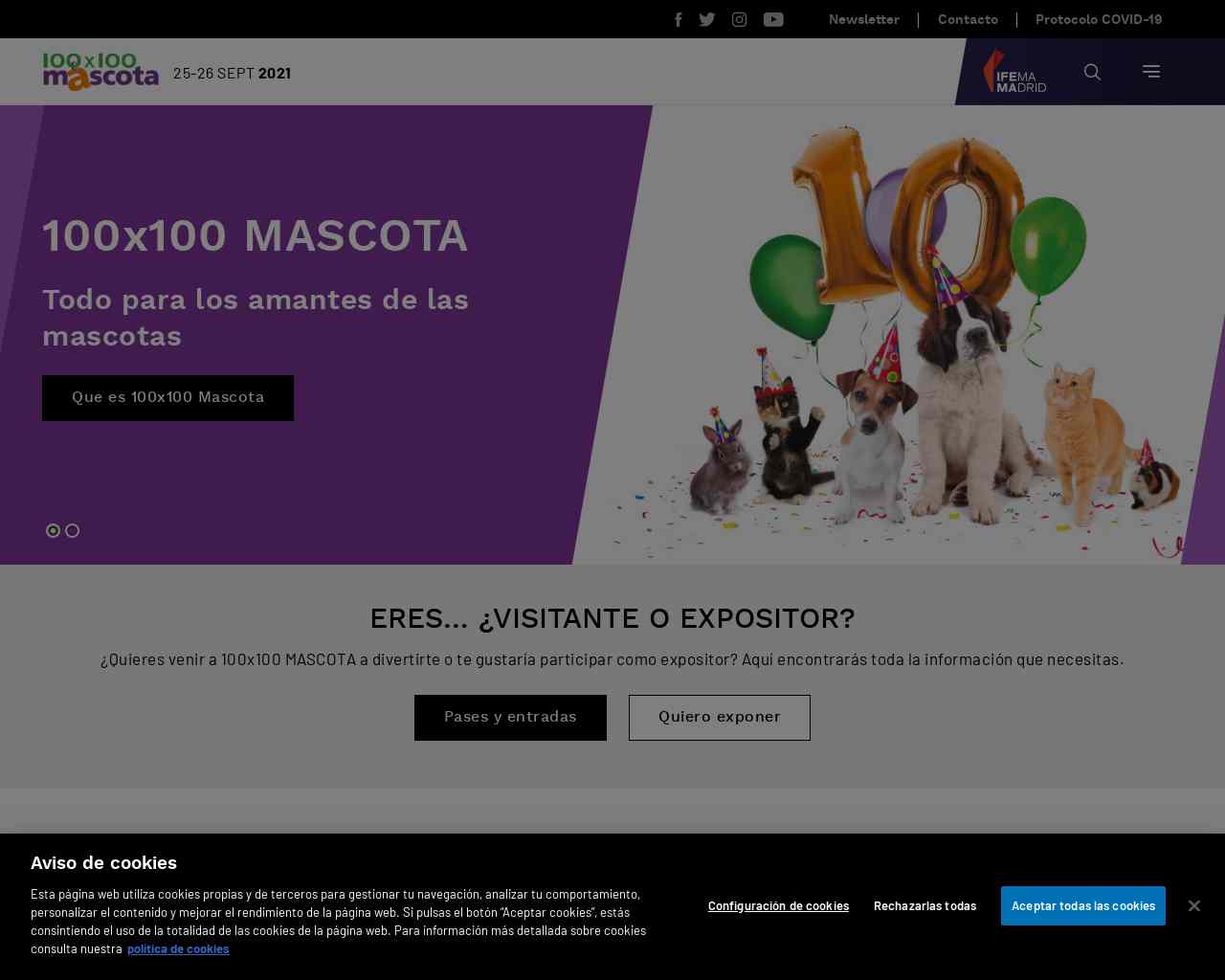Click the 25-26 SEPT 2021 date text

coord(232,73)
